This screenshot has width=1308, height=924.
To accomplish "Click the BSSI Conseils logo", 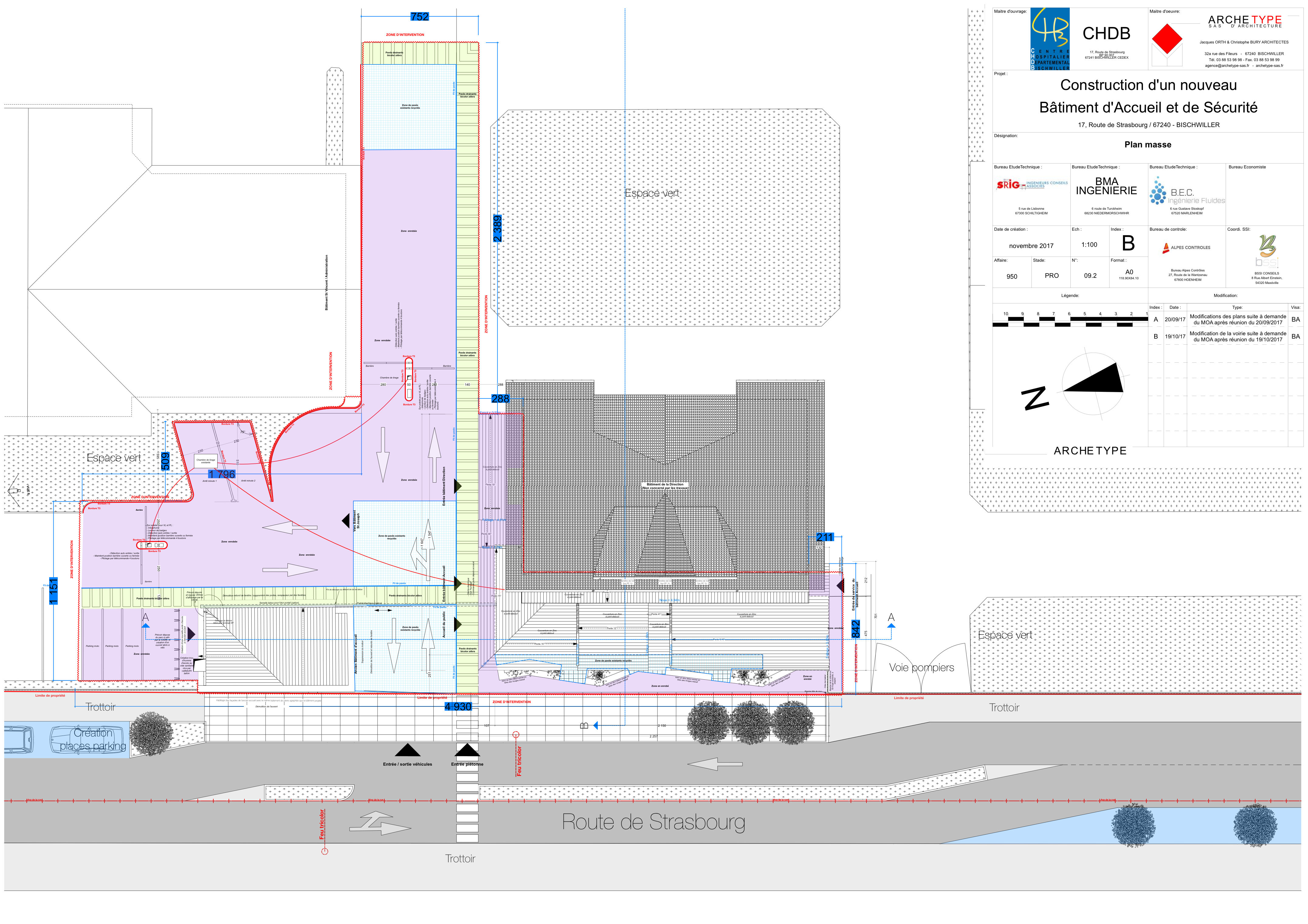I will click(1267, 251).
